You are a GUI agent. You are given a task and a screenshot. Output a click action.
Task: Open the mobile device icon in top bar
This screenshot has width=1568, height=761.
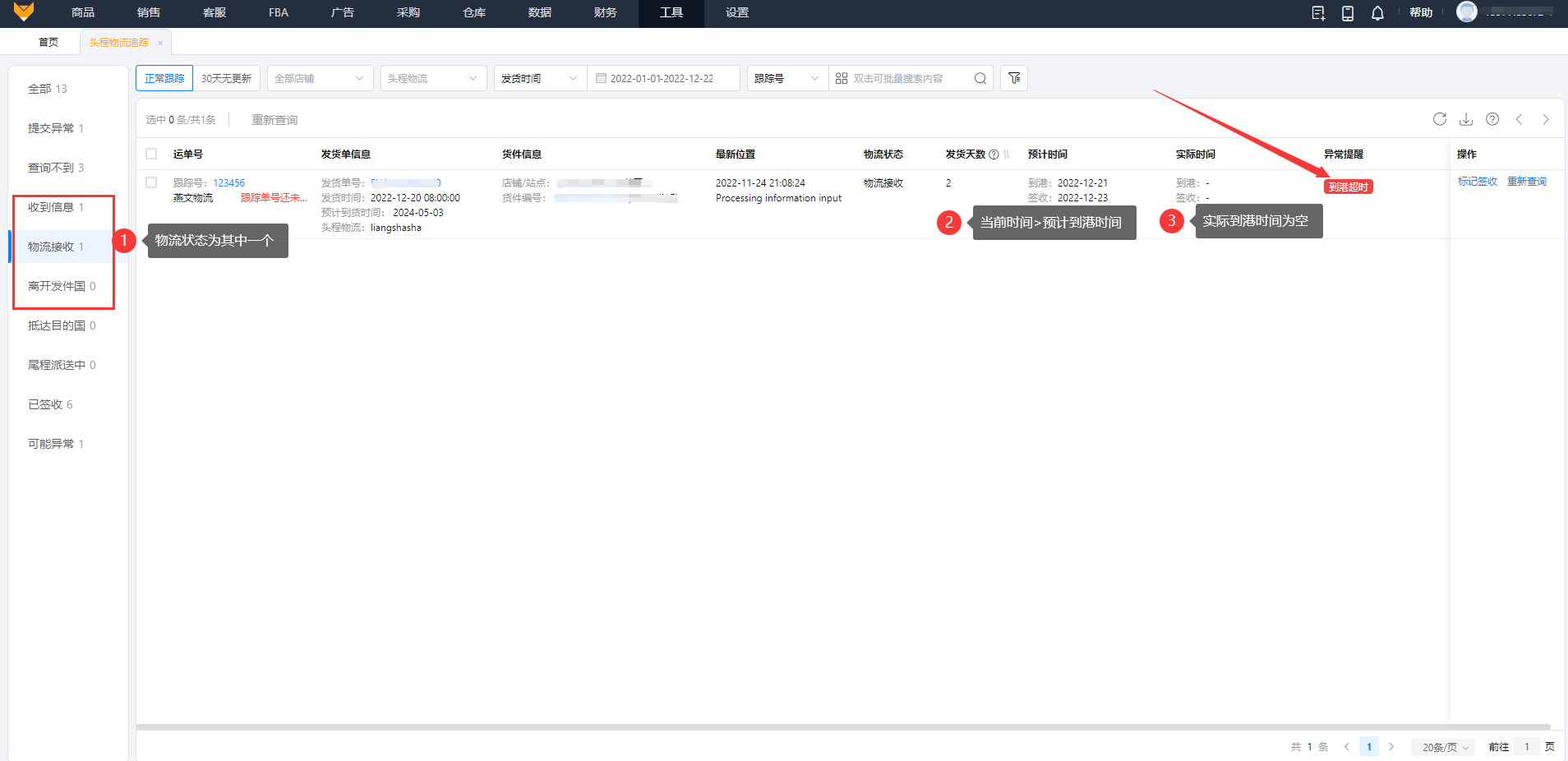[1348, 13]
